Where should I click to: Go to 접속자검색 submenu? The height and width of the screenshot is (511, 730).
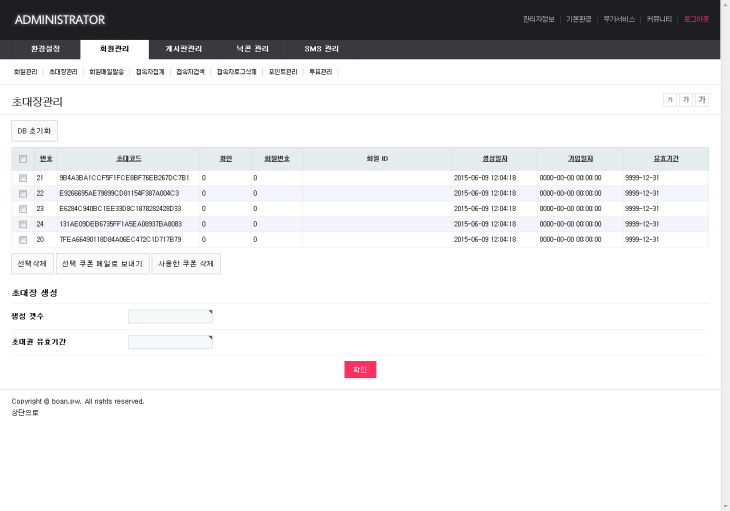click(x=190, y=72)
